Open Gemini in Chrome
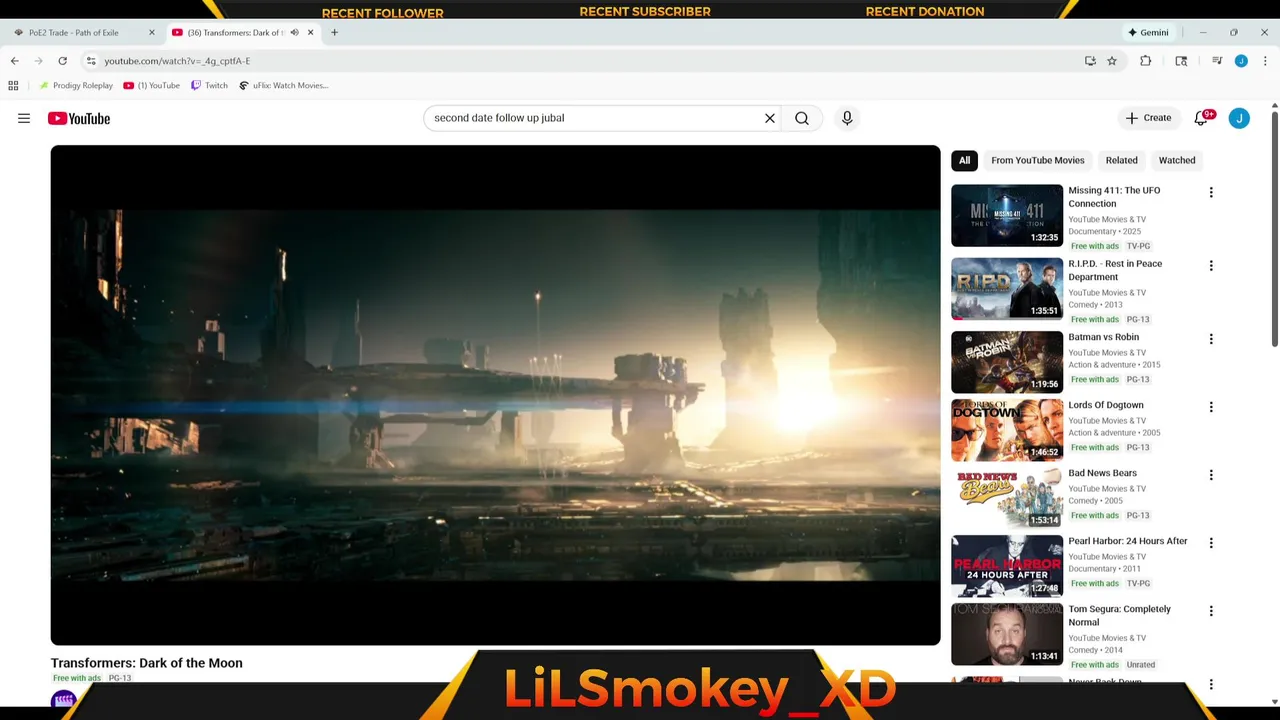 (x=1148, y=32)
